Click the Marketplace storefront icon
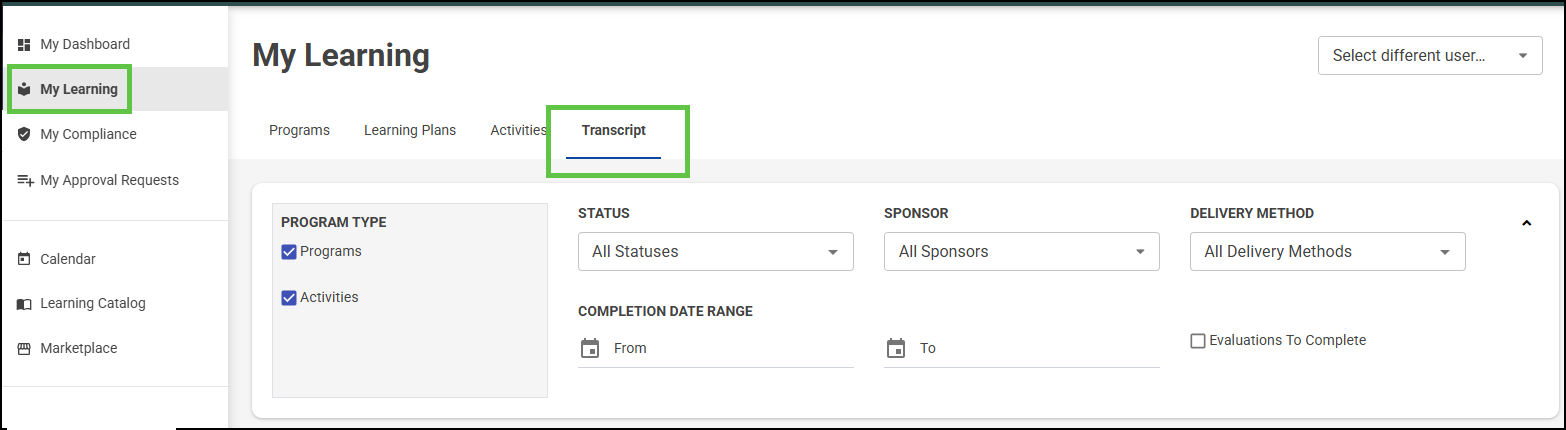This screenshot has height=430, width=1566. [x=25, y=349]
